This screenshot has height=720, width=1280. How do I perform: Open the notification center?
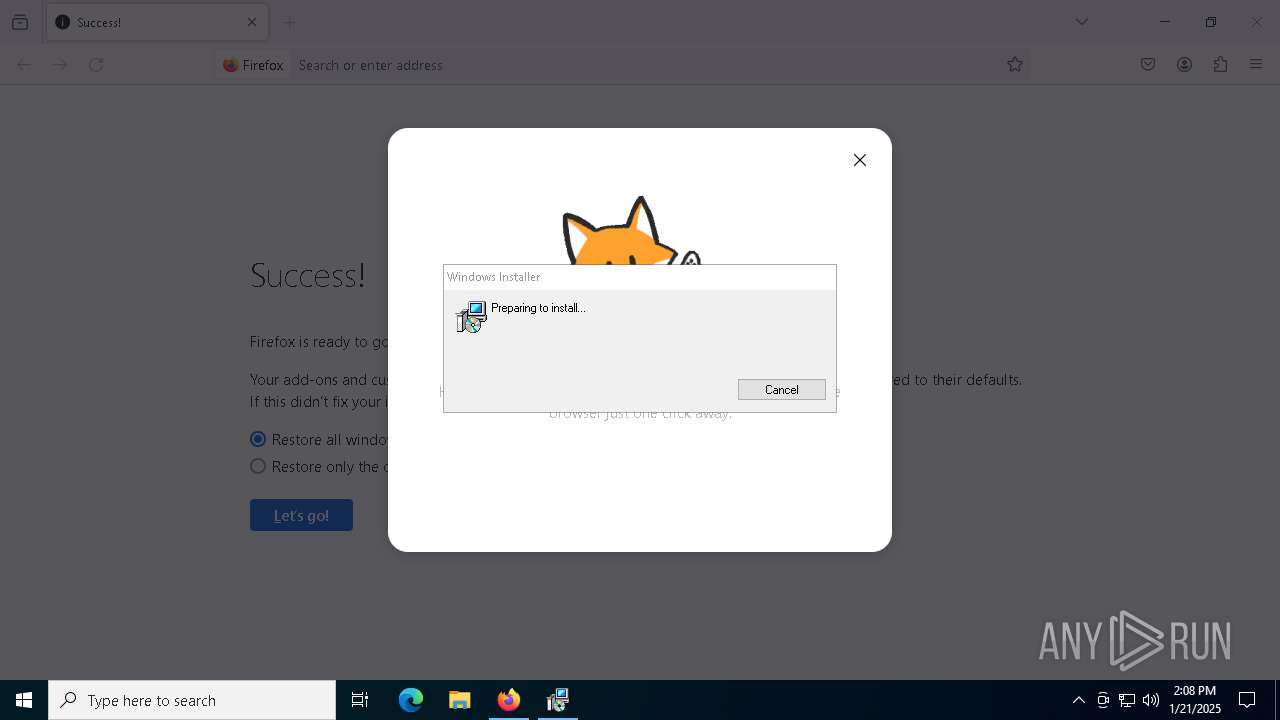pos(1247,700)
